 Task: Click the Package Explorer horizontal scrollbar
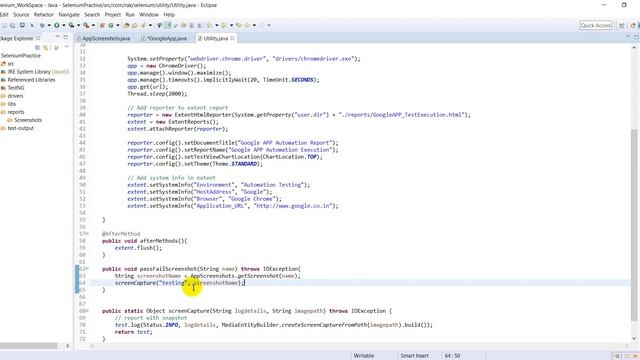click(x=29, y=346)
